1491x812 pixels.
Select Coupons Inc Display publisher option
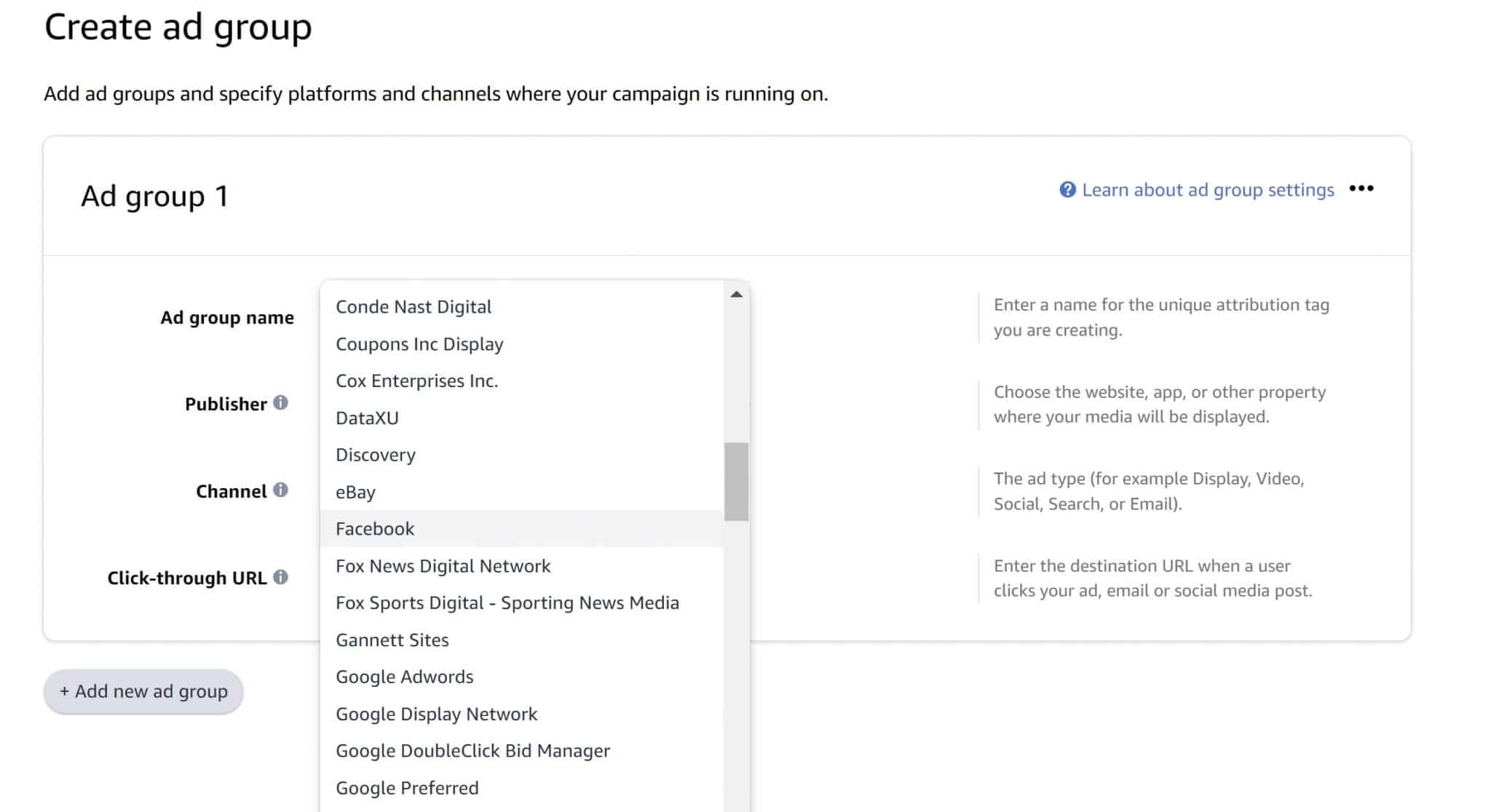[x=521, y=343]
